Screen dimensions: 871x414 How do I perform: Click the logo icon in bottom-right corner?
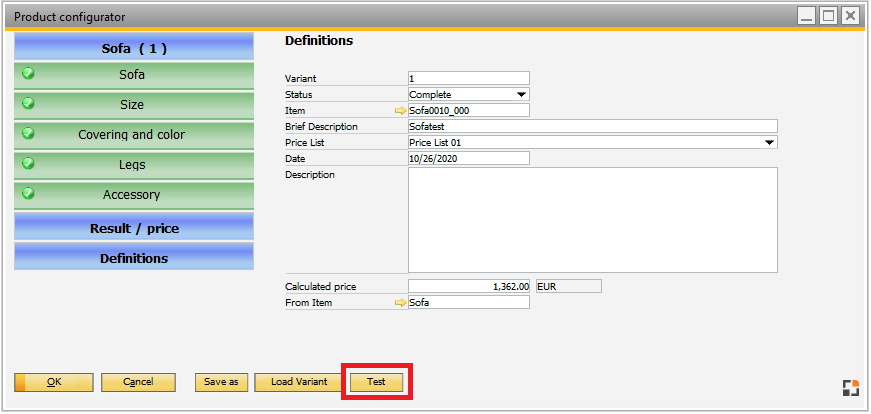849,389
